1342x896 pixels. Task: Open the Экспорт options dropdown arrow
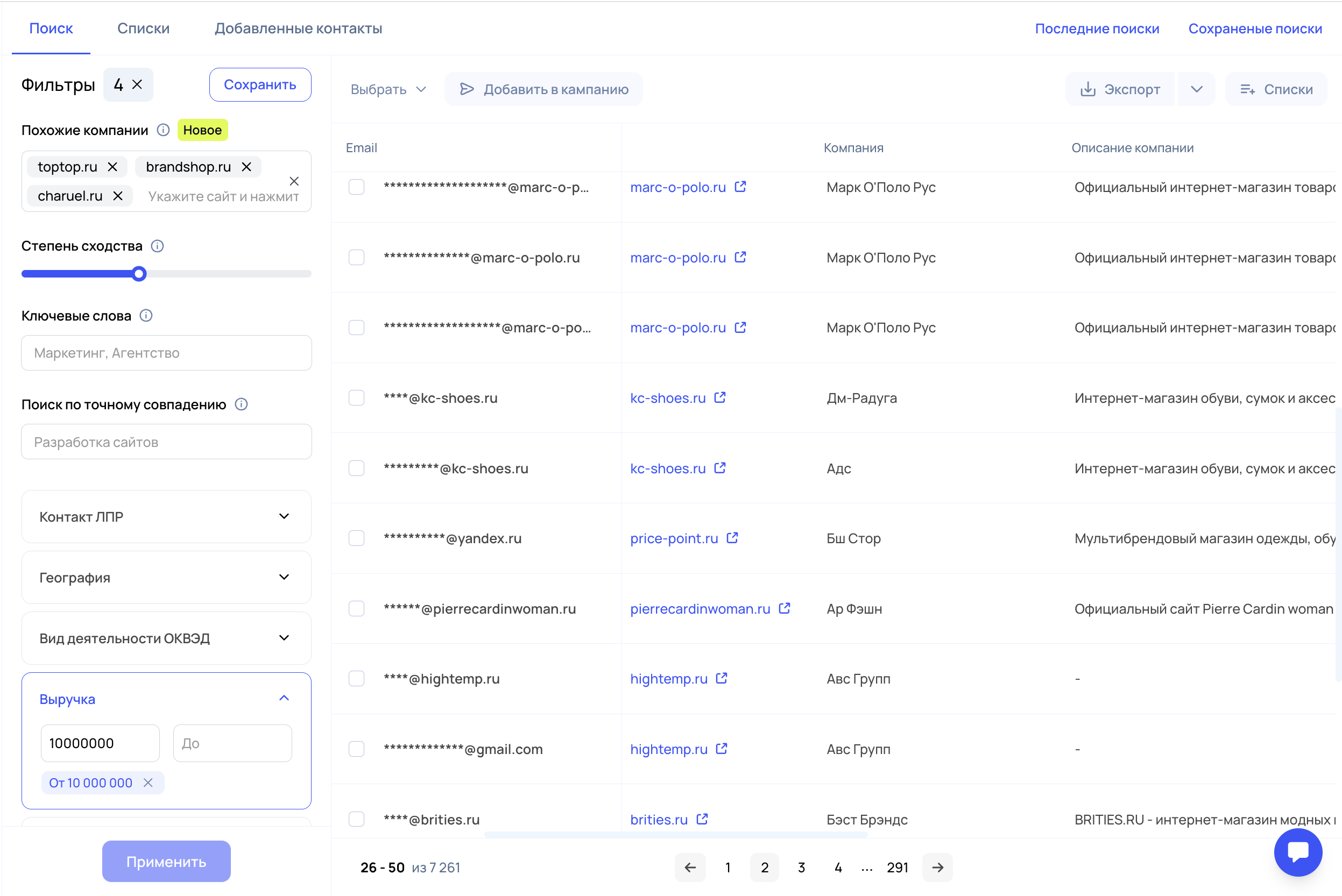(x=1196, y=89)
